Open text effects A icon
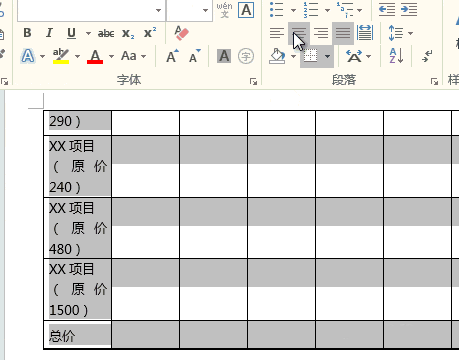Image resolution: width=459 pixels, height=360 pixels. point(28,56)
